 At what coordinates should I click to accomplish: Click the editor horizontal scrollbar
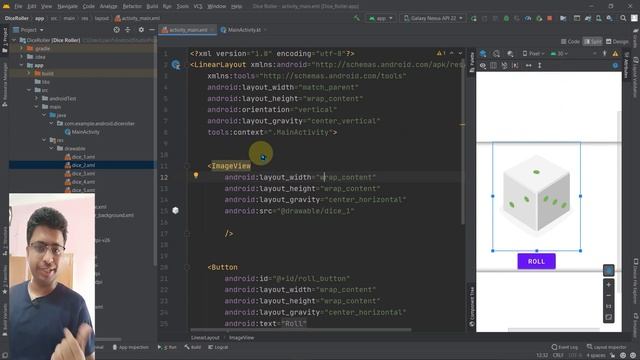click(301, 330)
